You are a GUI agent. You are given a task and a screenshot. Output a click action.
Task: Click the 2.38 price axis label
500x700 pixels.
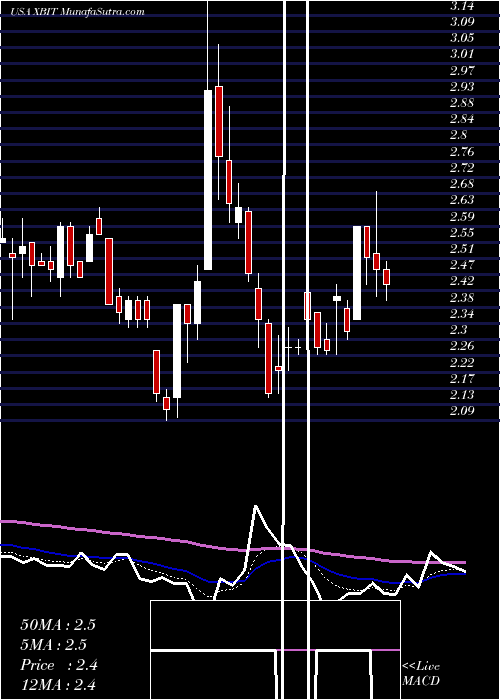(x=462, y=297)
